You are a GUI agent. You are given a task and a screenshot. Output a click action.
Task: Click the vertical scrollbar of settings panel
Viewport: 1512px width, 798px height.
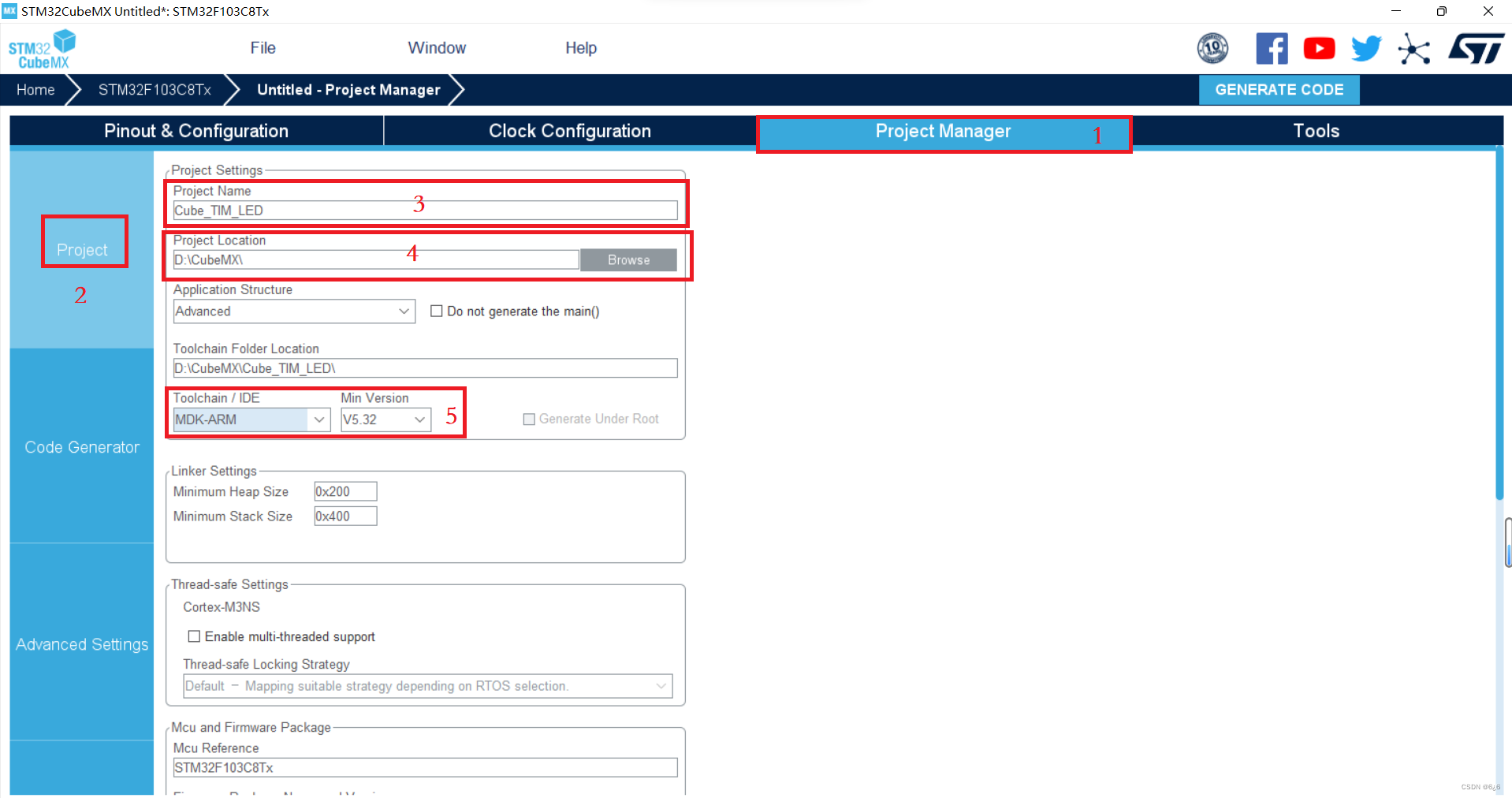[1499, 325]
